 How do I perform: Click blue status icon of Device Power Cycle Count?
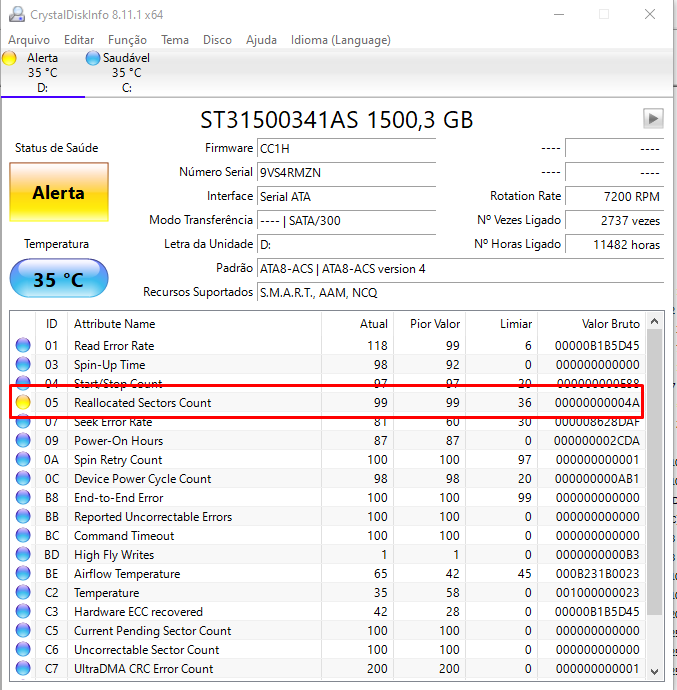[23, 478]
